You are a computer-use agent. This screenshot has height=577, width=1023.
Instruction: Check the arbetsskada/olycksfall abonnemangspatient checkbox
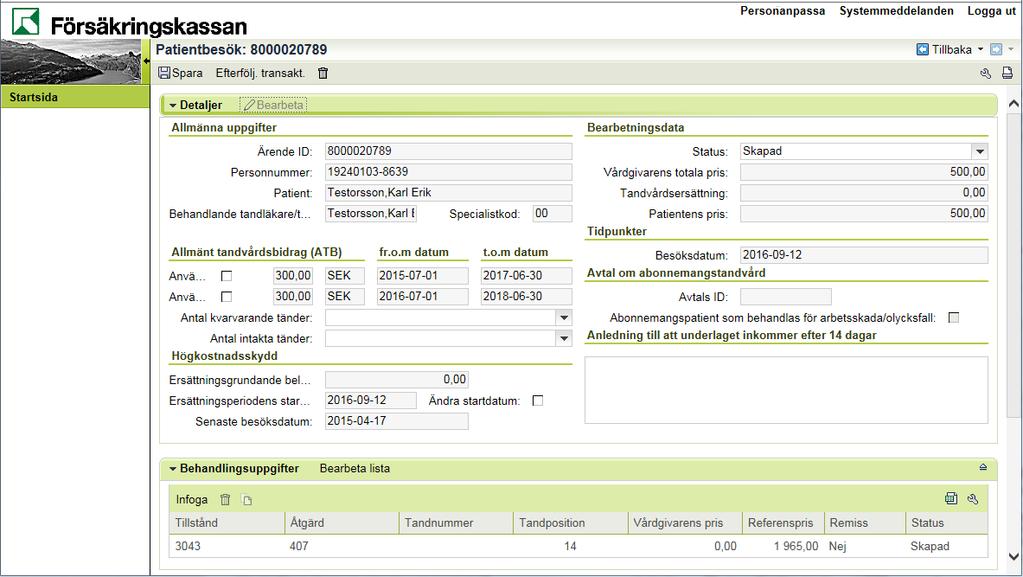point(954,318)
